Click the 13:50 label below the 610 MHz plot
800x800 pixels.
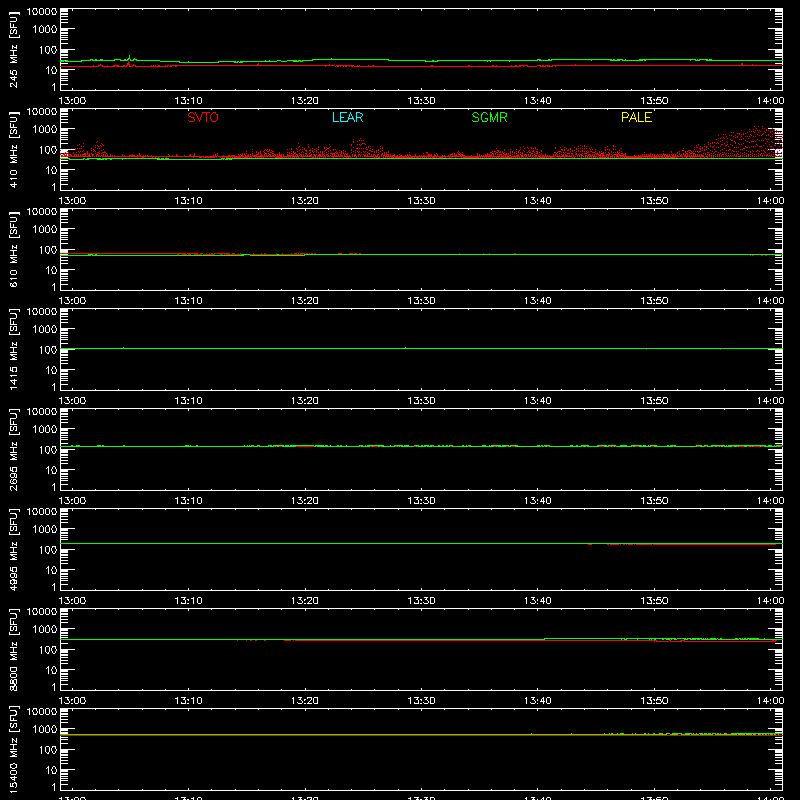[x=654, y=301]
